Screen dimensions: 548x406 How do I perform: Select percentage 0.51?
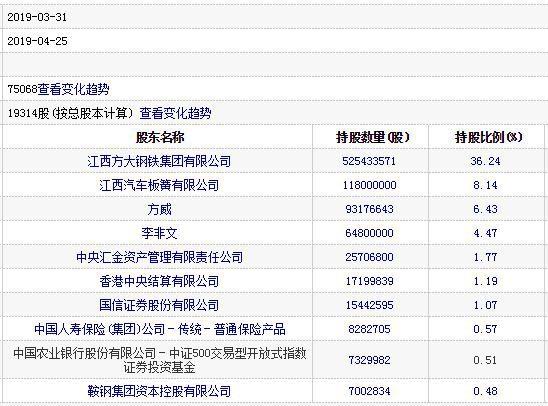click(x=485, y=360)
